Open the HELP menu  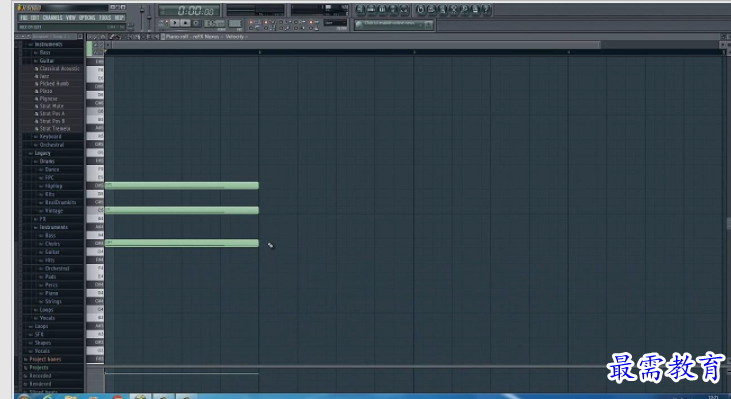pos(119,18)
